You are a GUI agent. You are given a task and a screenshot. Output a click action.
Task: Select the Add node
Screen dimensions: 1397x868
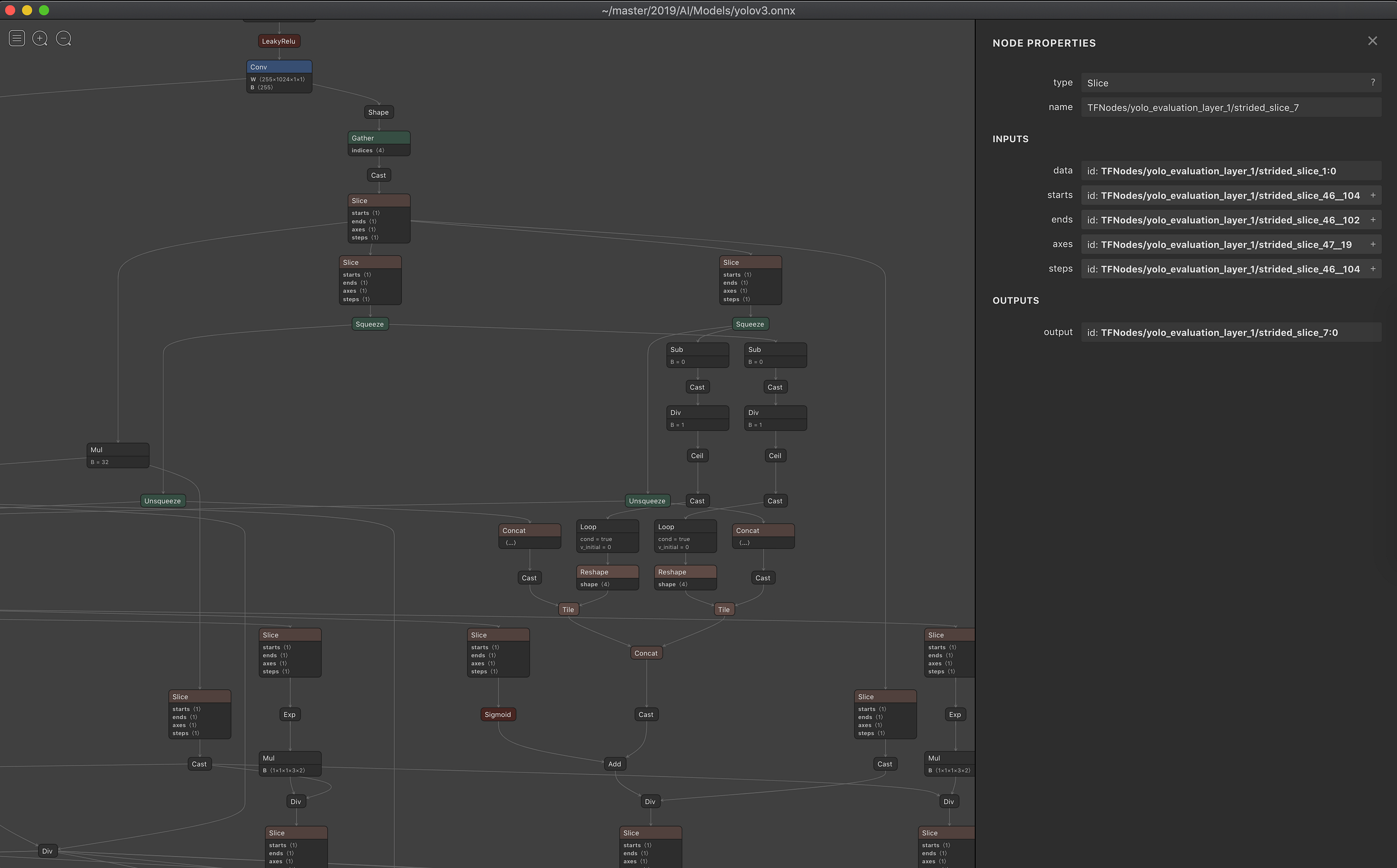pos(614,764)
